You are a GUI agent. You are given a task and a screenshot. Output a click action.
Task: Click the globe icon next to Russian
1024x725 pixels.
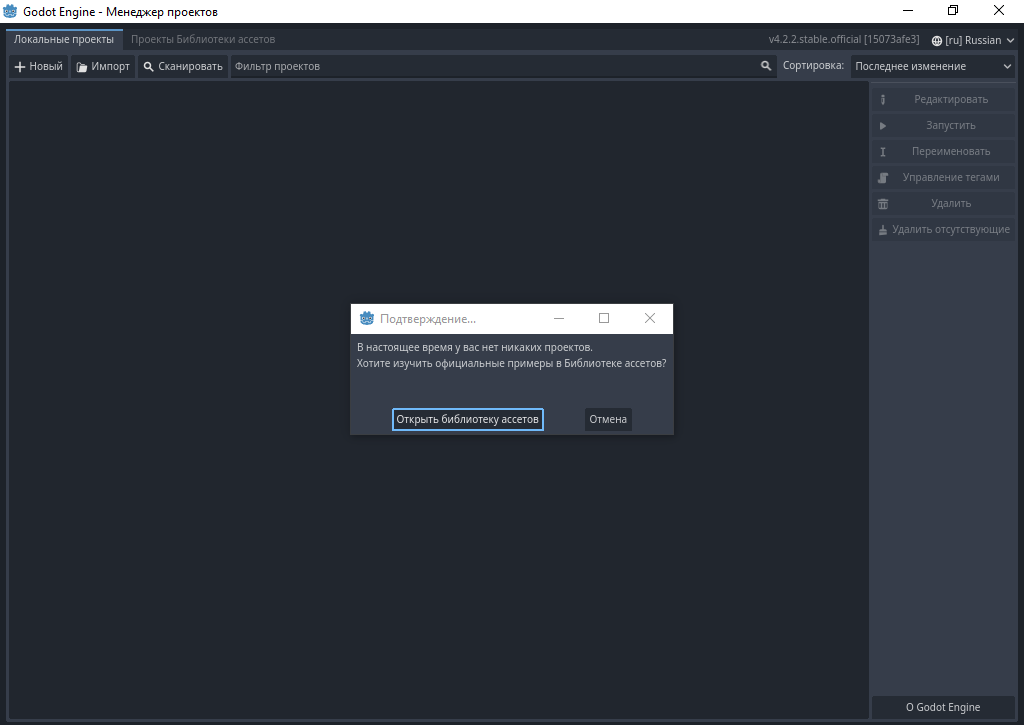pyautogui.click(x=936, y=40)
